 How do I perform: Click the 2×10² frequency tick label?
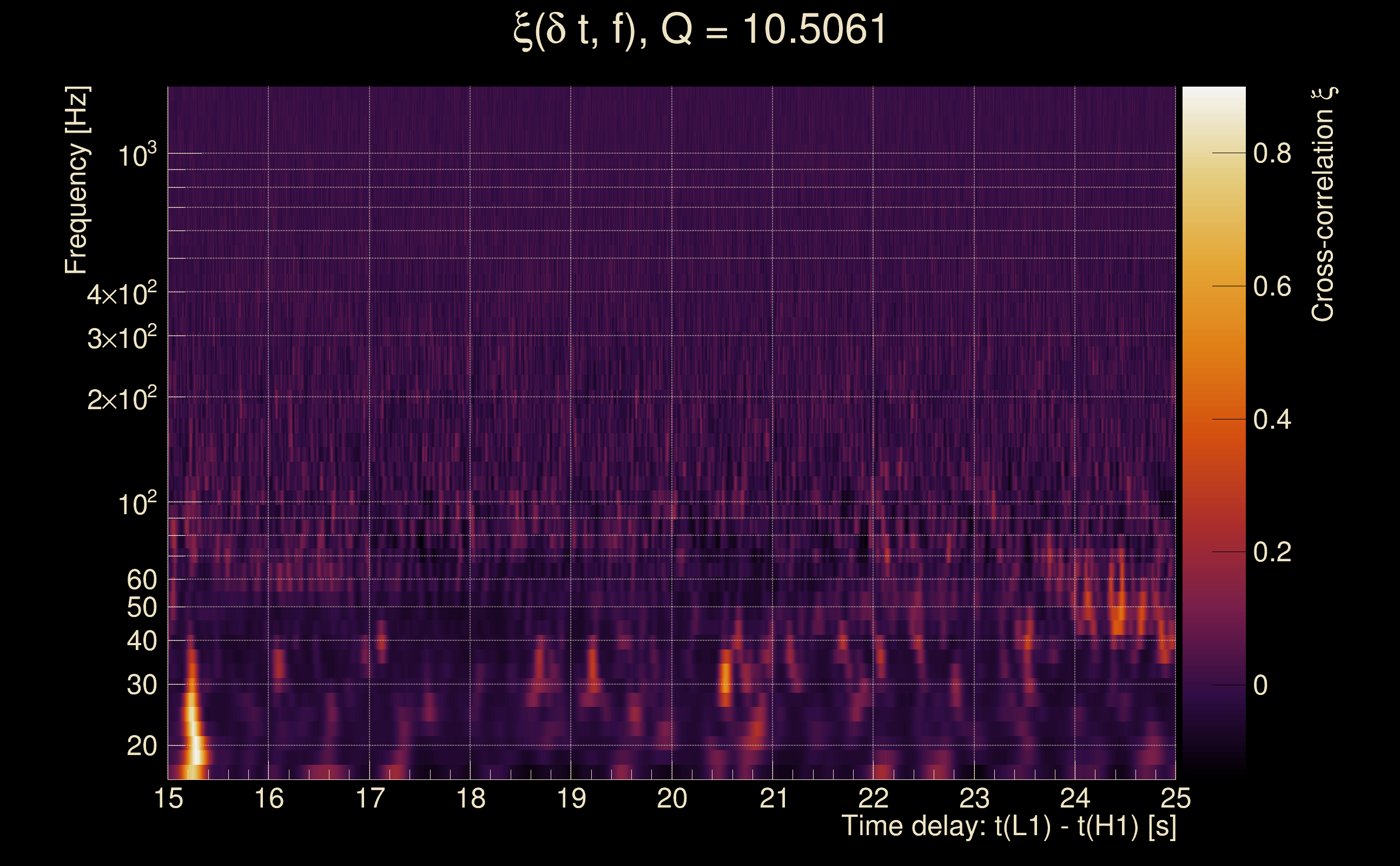pyautogui.click(x=121, y=399)
